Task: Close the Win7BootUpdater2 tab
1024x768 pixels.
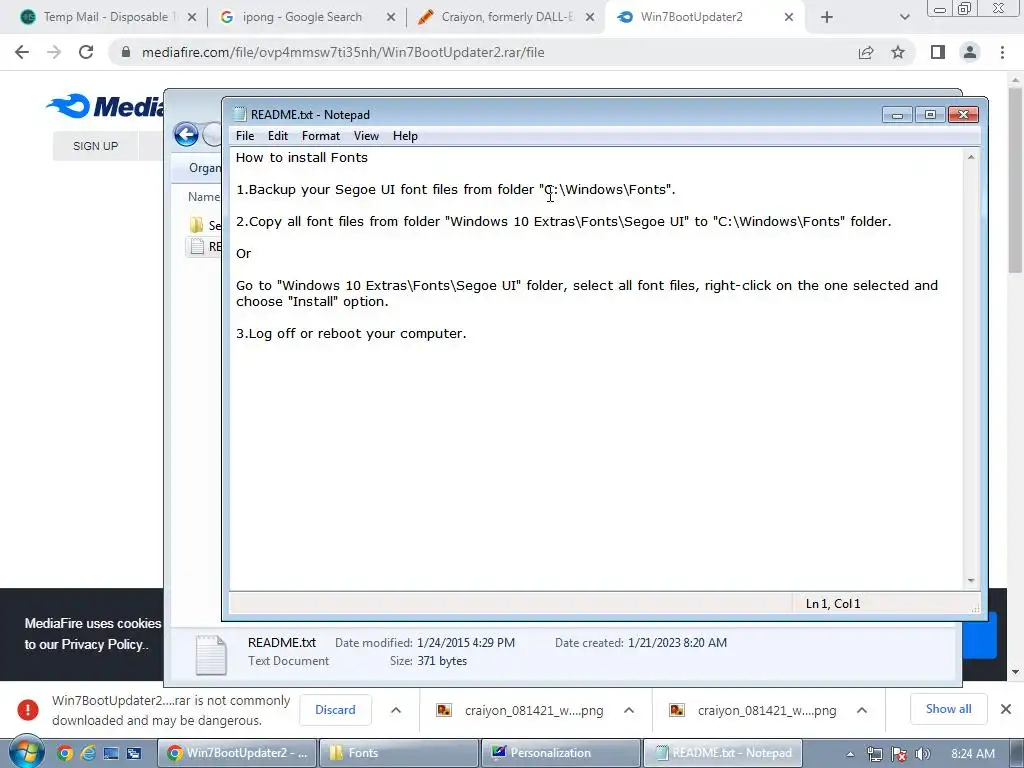Action: pos(789,18)
